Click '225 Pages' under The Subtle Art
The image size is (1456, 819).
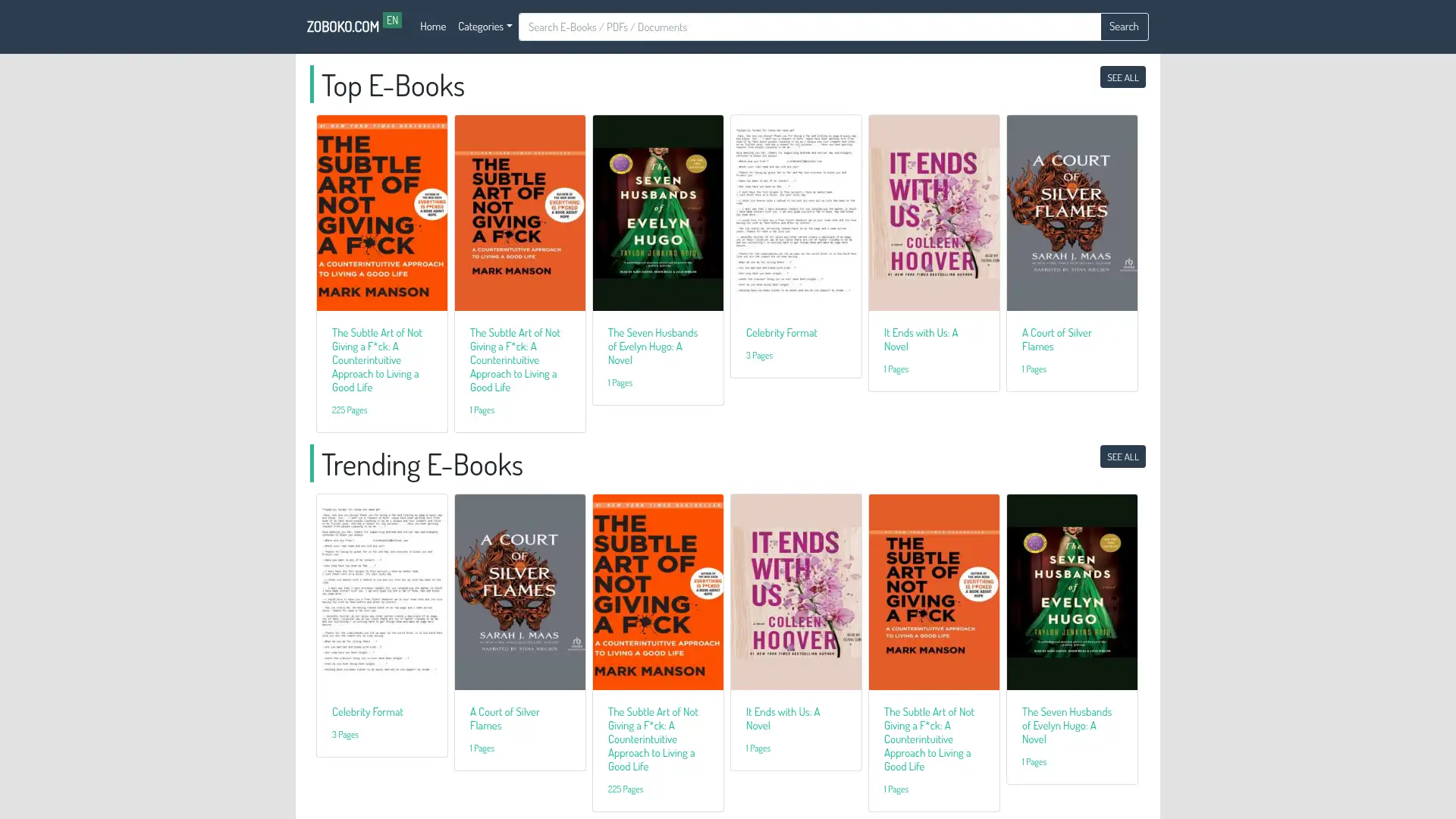(349, 409)
